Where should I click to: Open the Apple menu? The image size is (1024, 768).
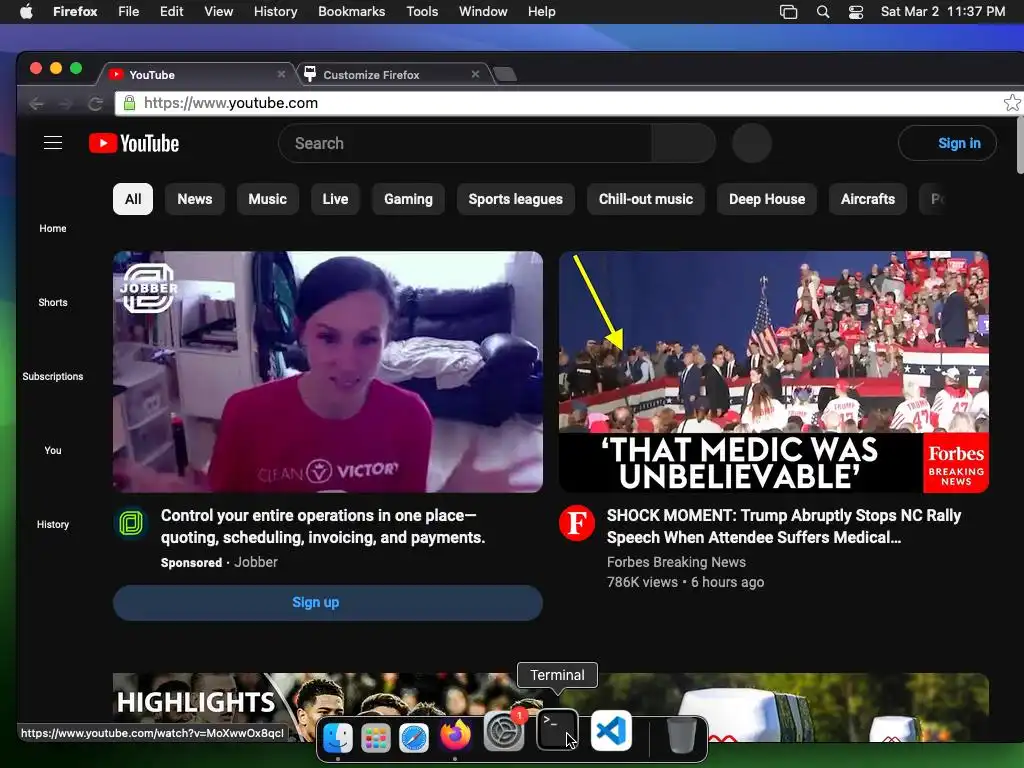pos(26,12)
